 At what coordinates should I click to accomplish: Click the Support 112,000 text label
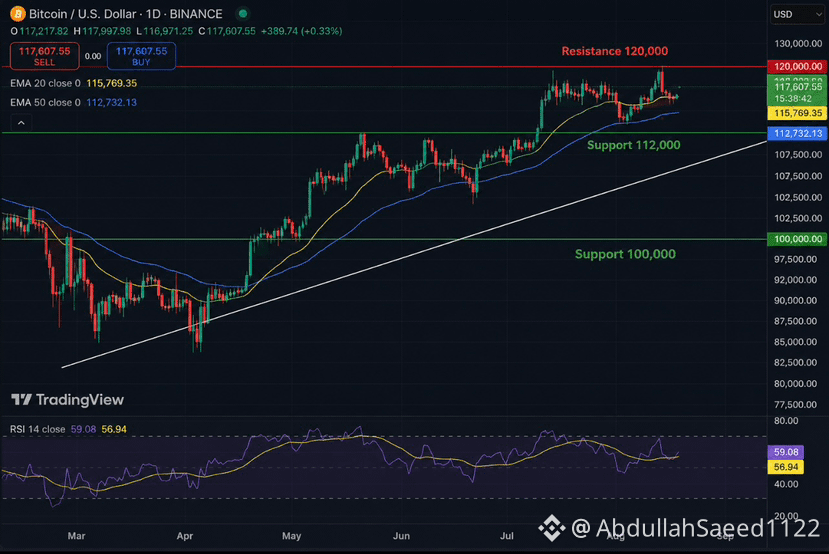point(633,145)
